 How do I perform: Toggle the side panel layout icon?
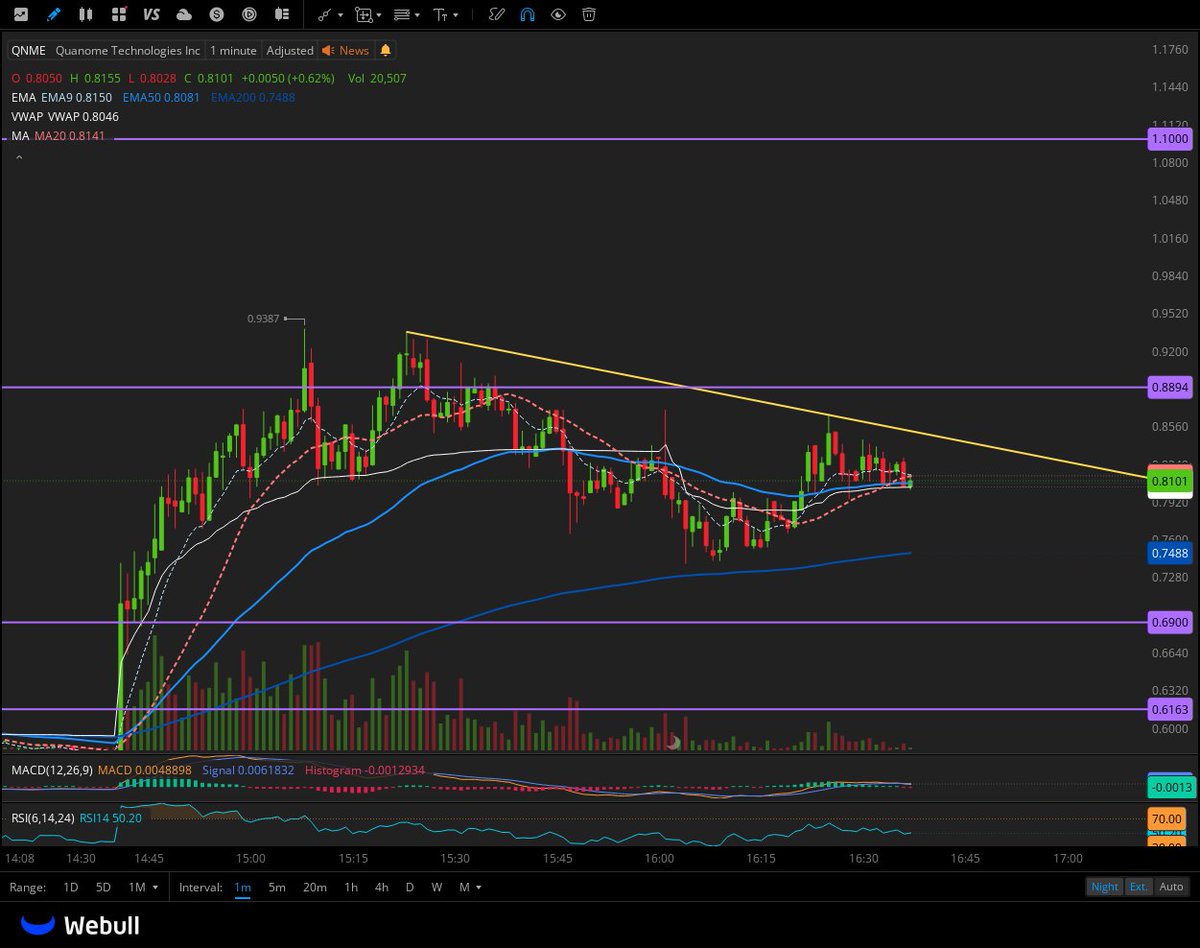[282, 14]
